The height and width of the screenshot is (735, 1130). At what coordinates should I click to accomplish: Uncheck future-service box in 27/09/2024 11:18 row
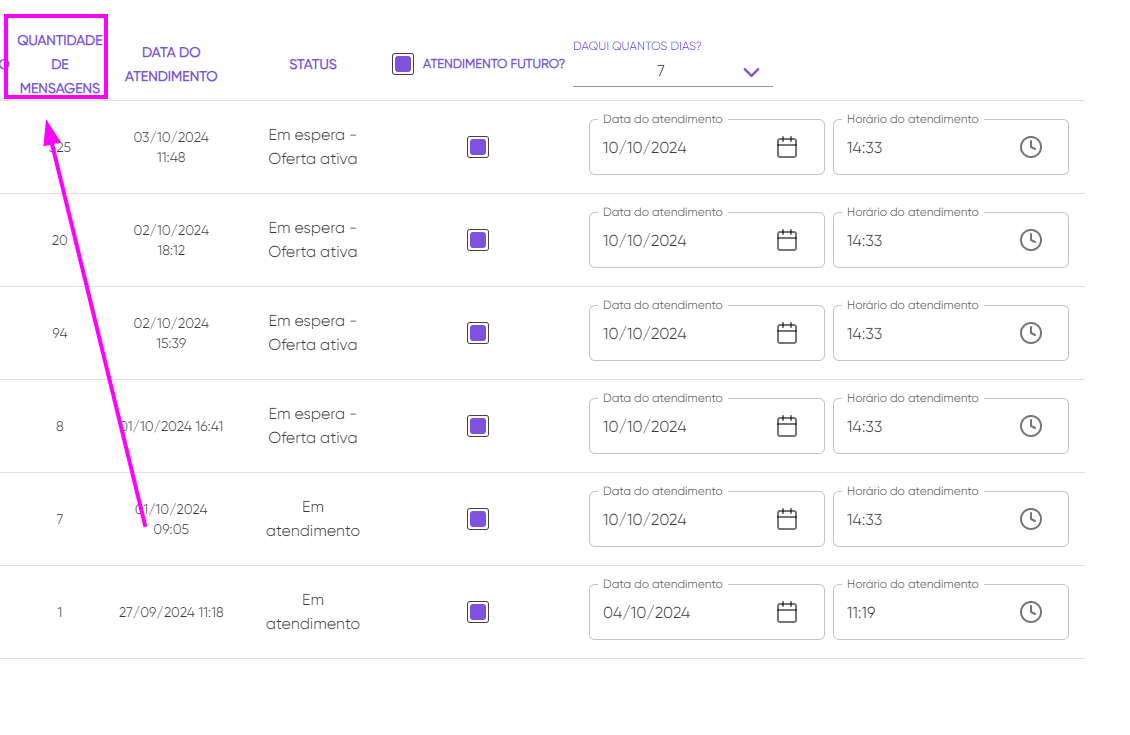478,612
